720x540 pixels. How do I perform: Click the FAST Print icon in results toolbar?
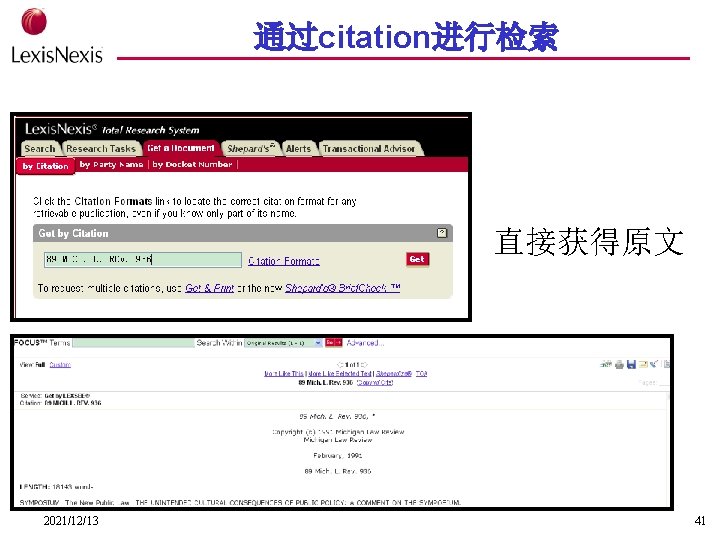coord(606,365)
